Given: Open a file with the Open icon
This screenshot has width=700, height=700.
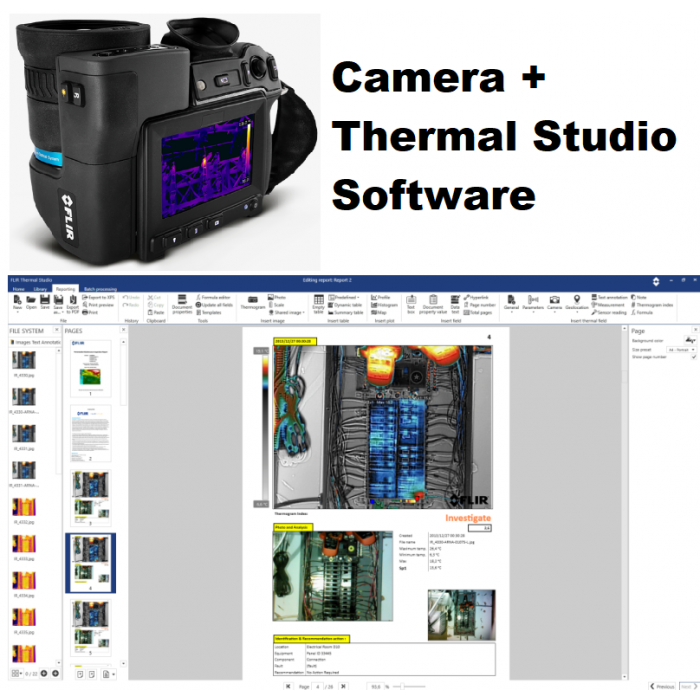Looking at the screenshot, I should [x=31, y=300].
